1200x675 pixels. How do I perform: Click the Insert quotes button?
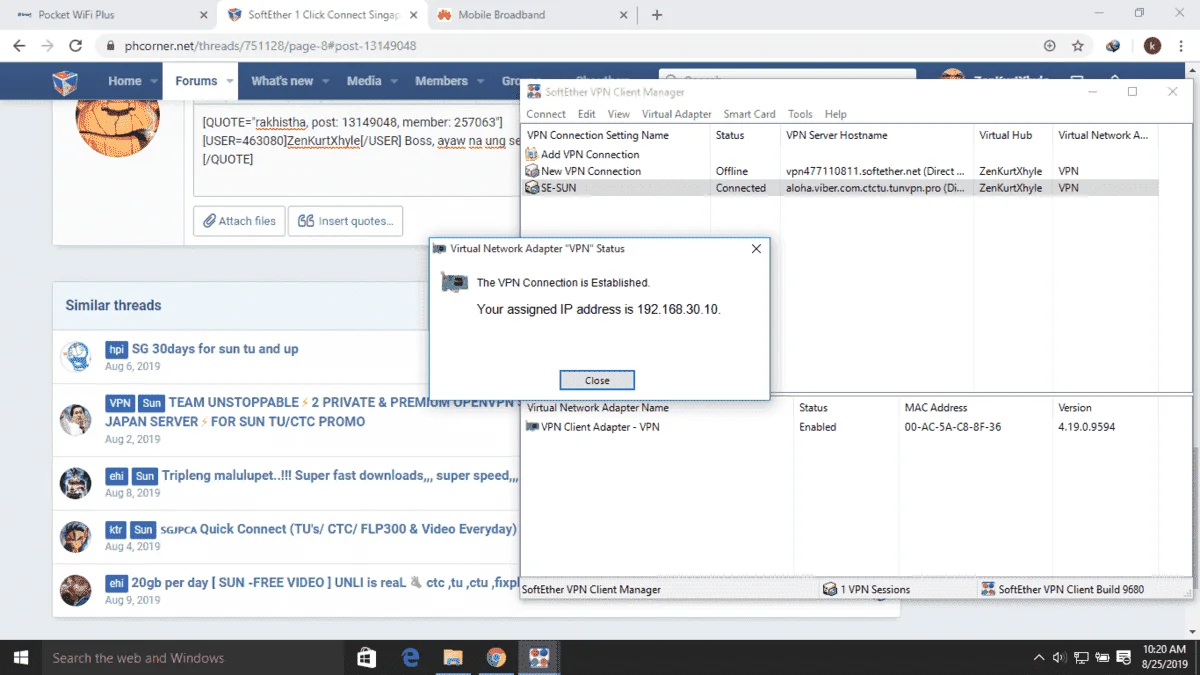point(345,221)
